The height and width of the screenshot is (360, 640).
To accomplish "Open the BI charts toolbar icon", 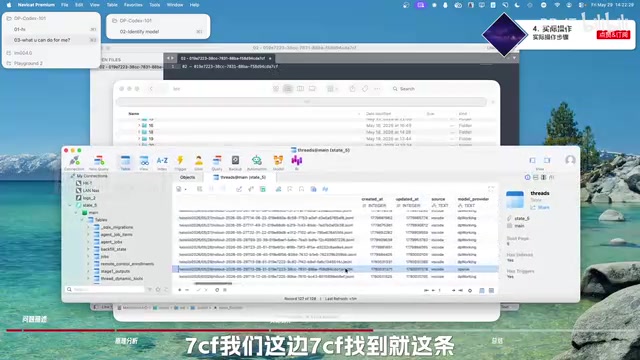I will tap(297, 162).
